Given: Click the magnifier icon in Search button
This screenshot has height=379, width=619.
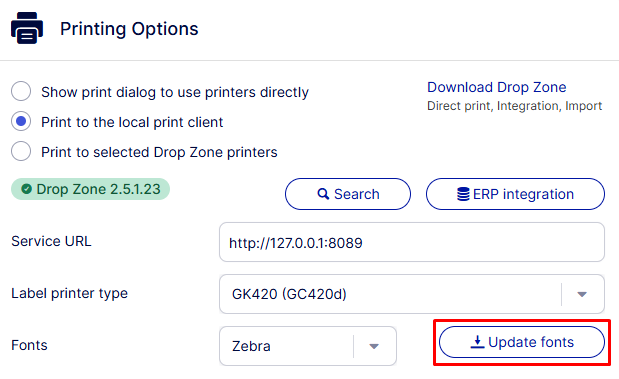Looking at the screenshot, I should 323,194.
